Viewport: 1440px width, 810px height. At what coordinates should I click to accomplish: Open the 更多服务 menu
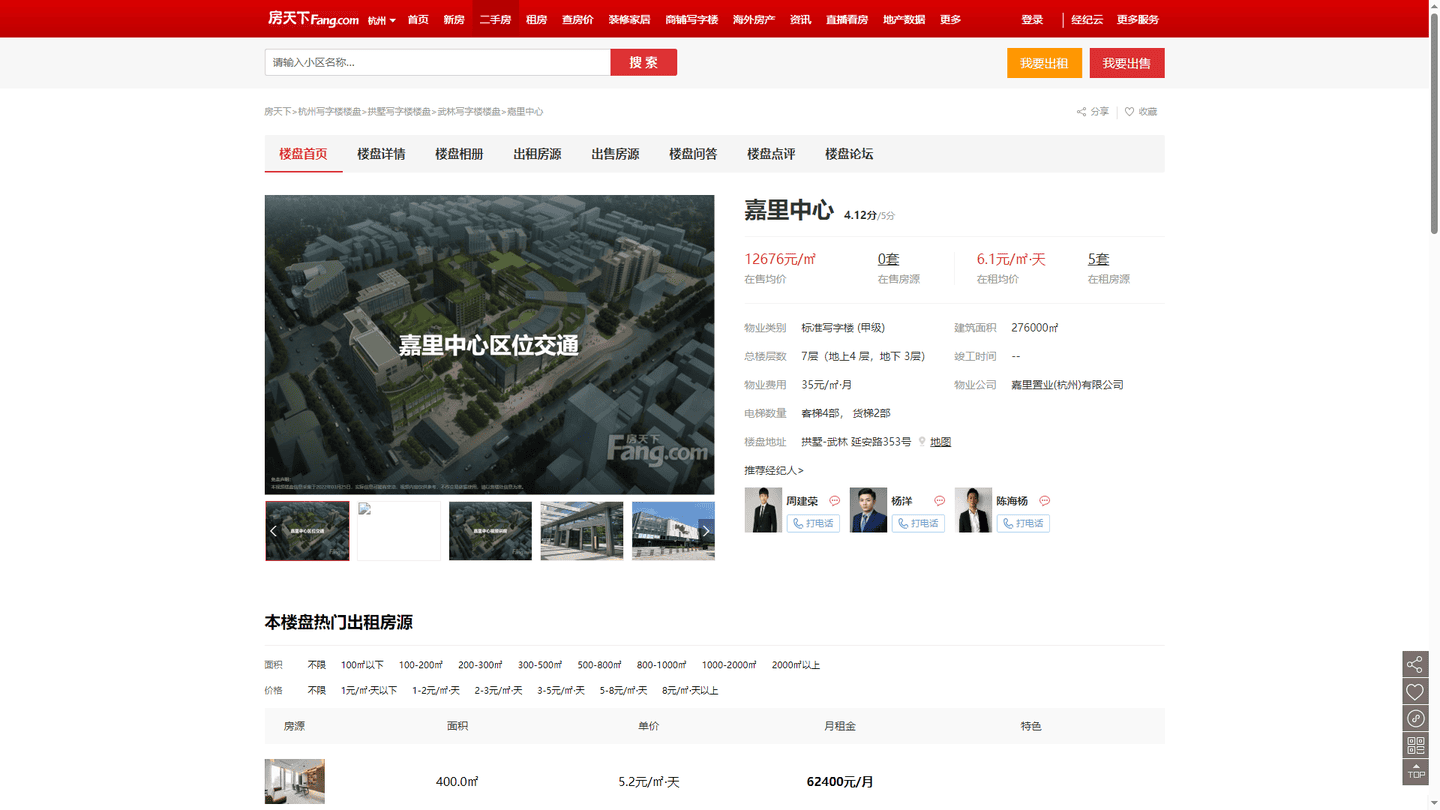pyautogui.click(x=1138, y=20)
